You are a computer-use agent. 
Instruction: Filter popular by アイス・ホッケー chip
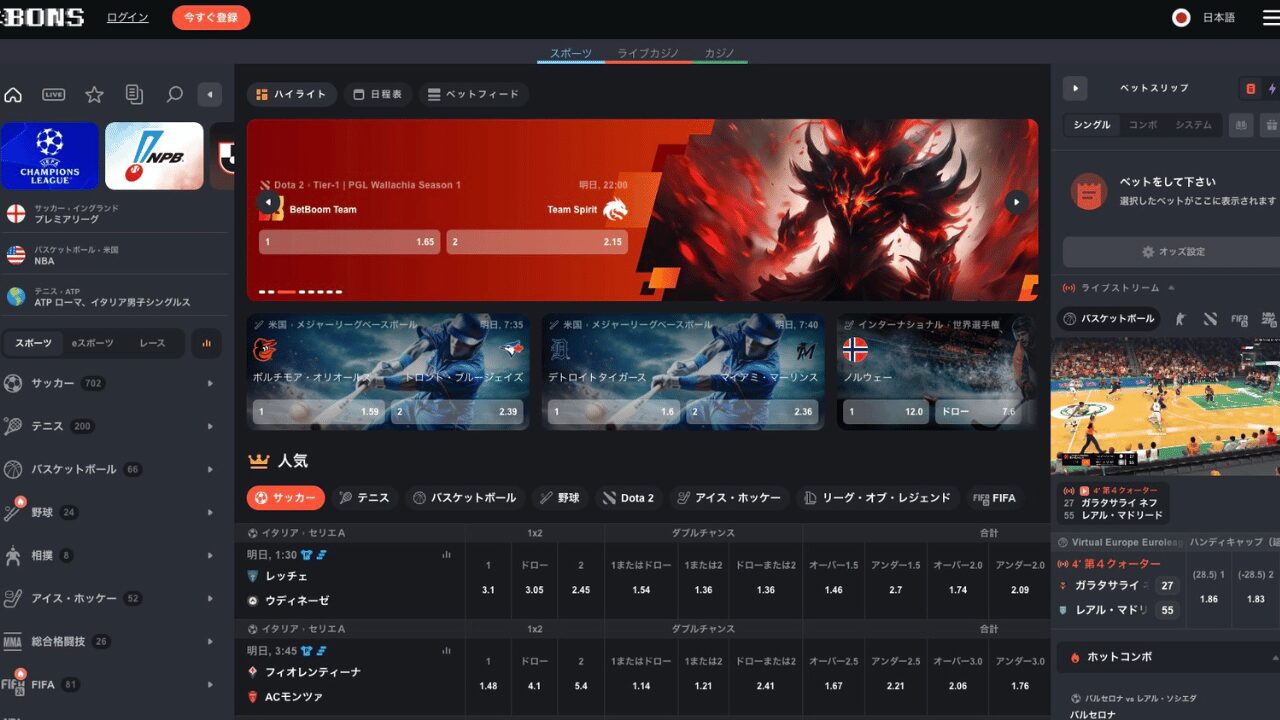(x=729, y=498)
